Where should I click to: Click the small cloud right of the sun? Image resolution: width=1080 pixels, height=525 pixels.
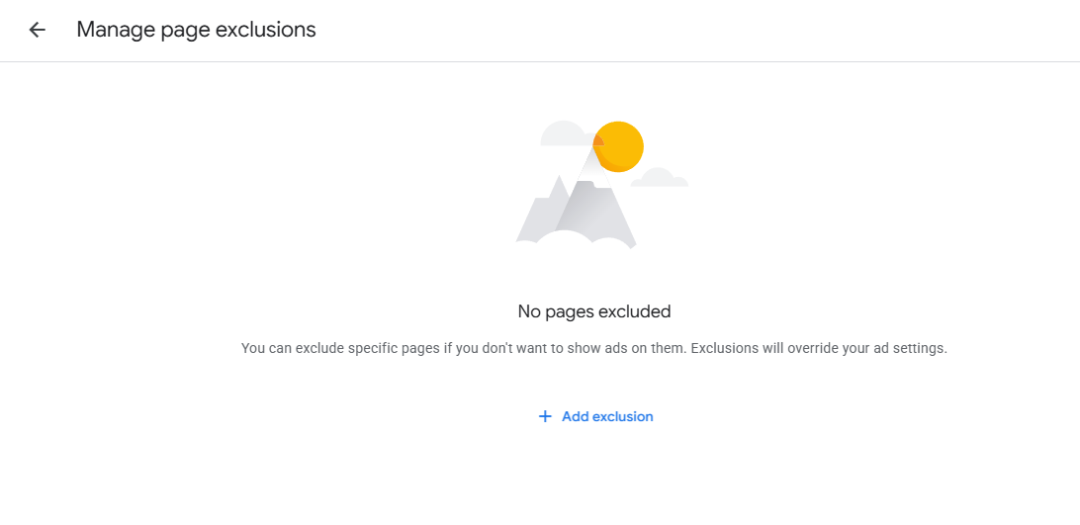coord(659,179)
